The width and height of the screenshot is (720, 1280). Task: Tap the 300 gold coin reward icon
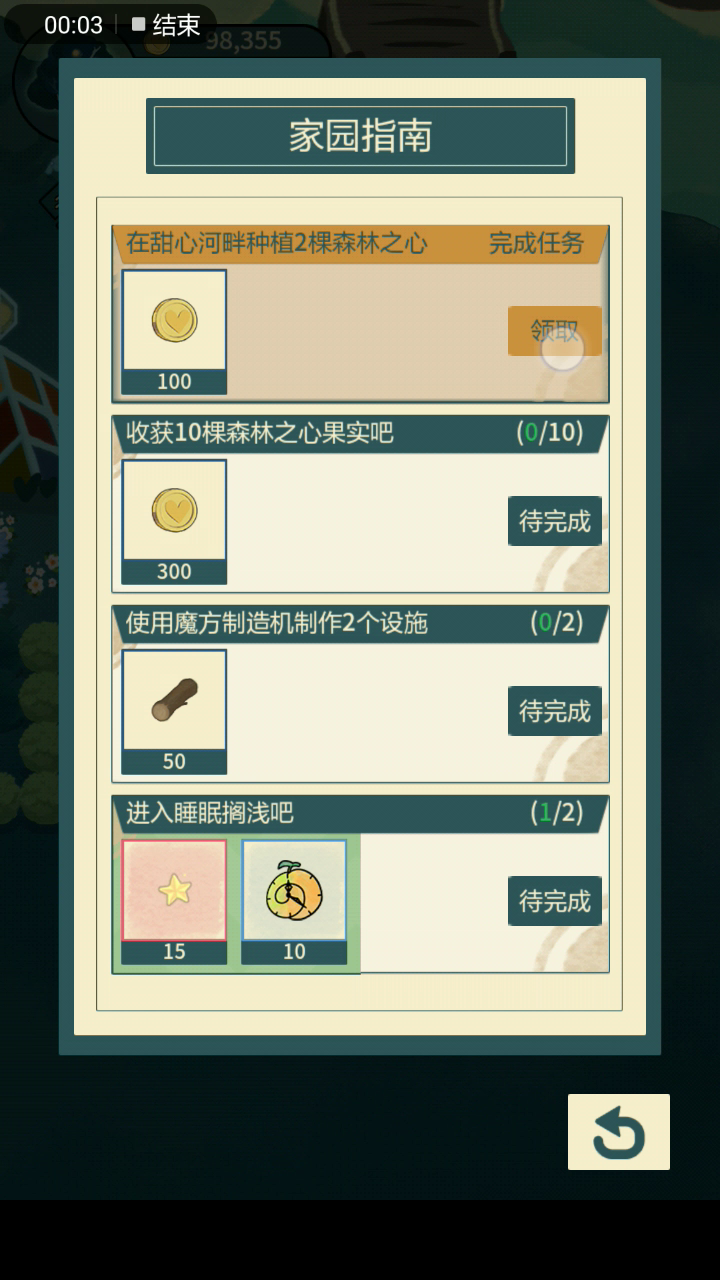[174, 511]
